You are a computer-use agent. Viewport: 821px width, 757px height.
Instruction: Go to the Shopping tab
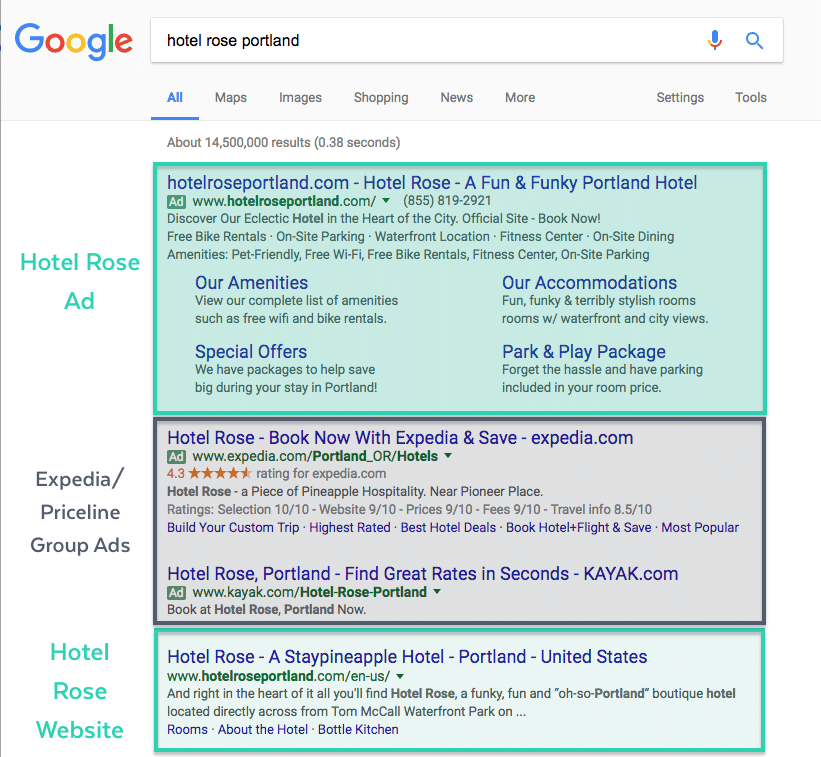coord(381,98)
